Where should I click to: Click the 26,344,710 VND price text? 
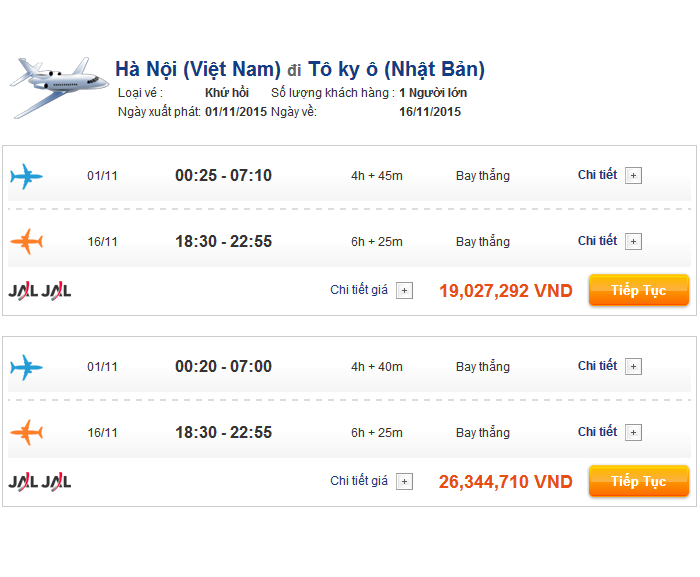(505, 482)
